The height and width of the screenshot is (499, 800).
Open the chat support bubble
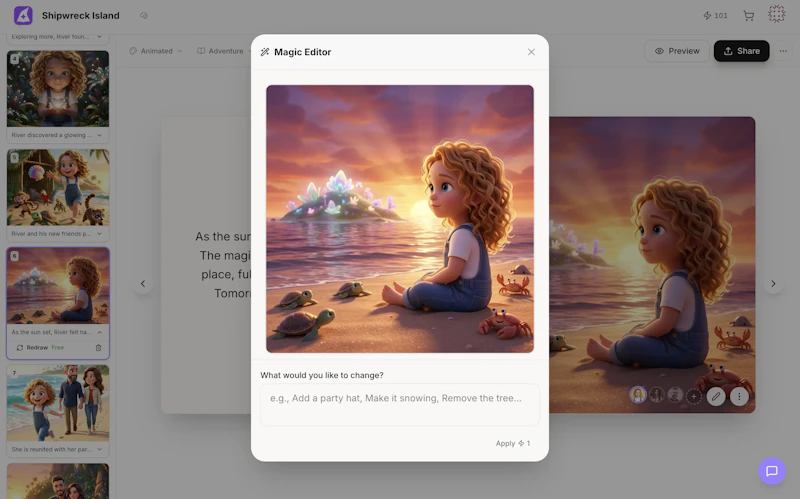click(771, 470)
